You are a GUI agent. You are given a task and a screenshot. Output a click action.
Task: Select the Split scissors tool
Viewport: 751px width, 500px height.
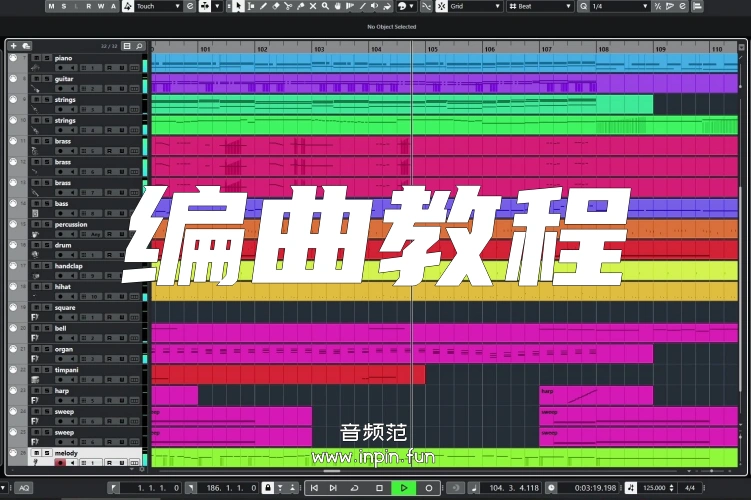coord(288,6)
